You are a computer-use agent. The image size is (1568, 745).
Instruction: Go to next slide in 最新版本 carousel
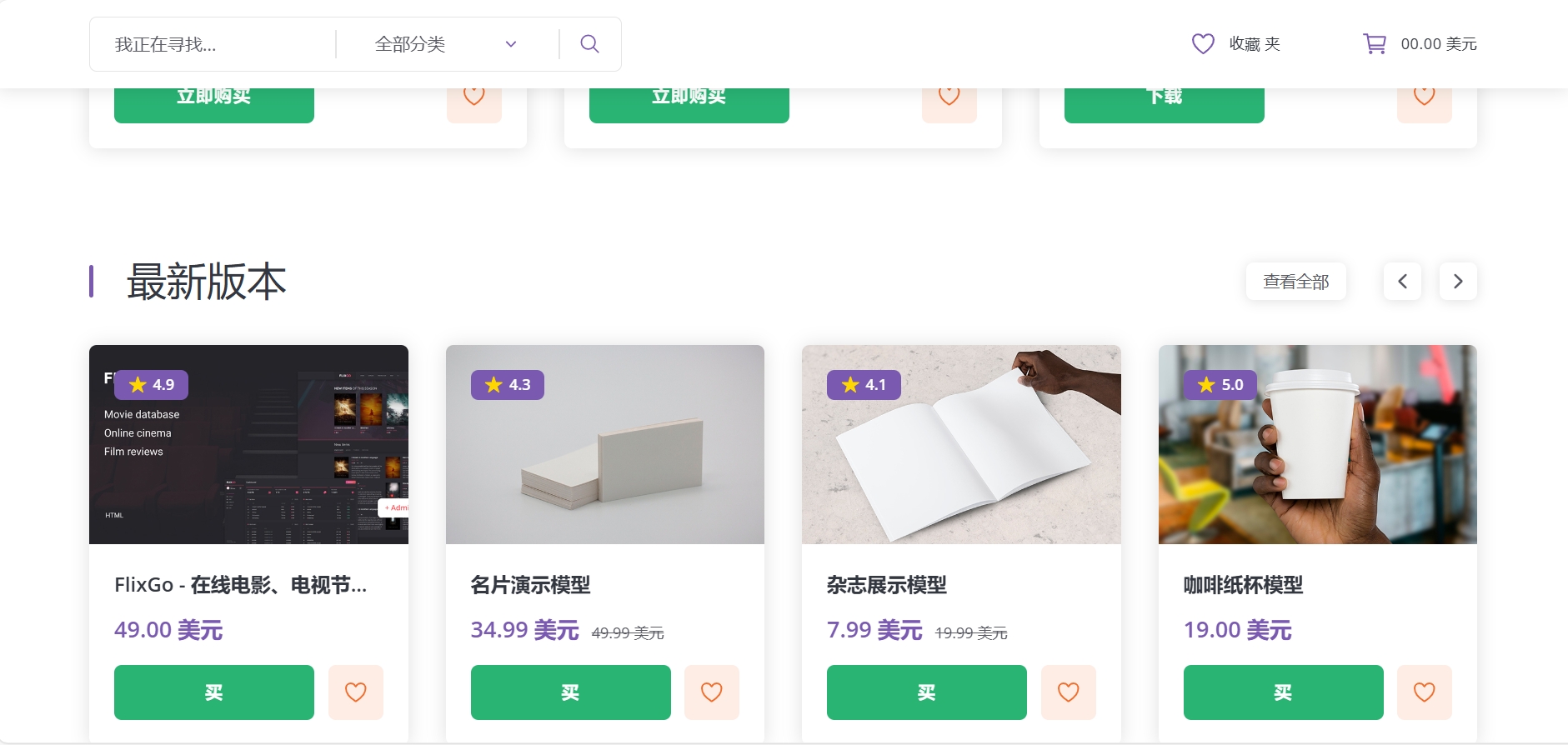pos(1458,282)
